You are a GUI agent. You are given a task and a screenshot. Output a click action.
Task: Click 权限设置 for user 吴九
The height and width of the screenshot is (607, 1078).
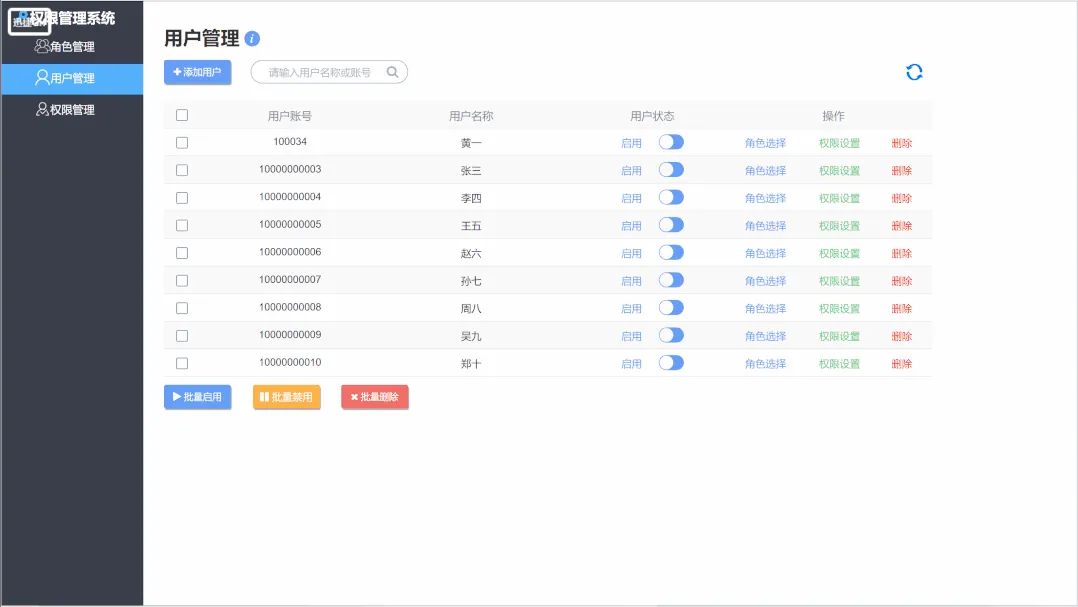(839, 336)
